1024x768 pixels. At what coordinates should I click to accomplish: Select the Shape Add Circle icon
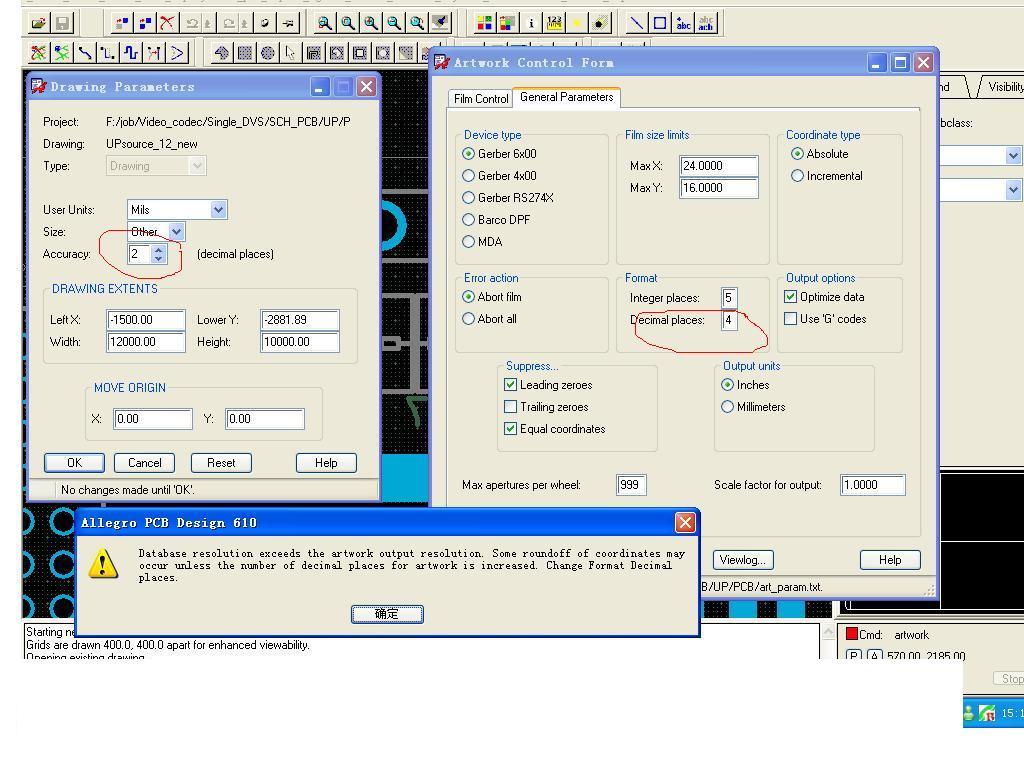[268, 52]
